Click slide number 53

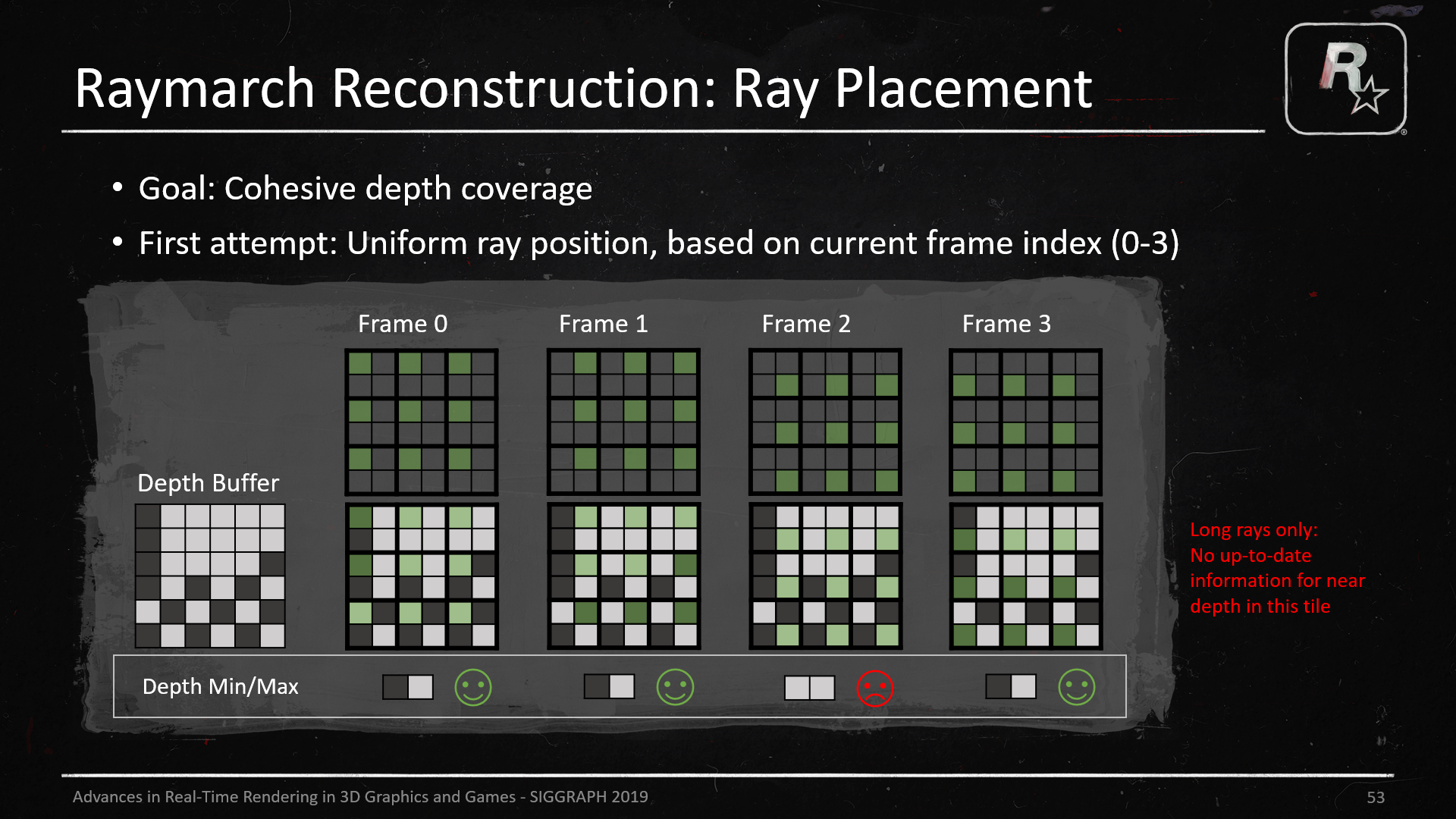1376,797
